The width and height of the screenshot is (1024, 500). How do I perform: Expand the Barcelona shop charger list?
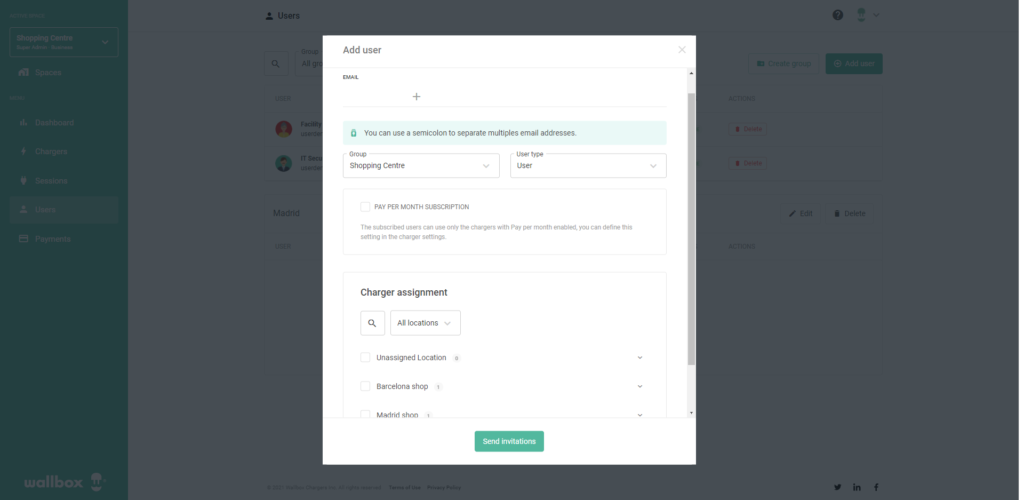(x=640, y=386)
